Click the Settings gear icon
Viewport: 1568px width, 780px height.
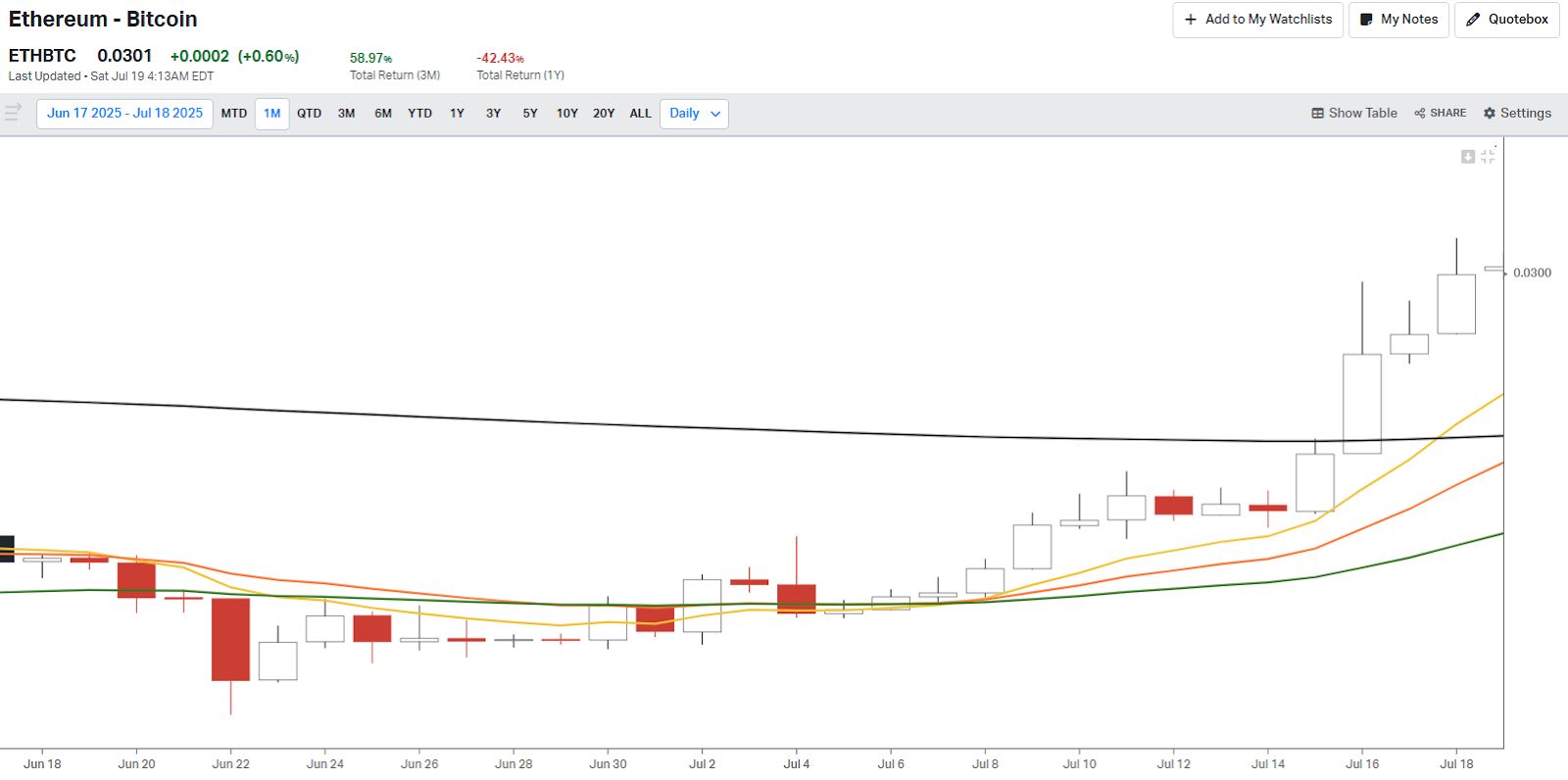1490,114
